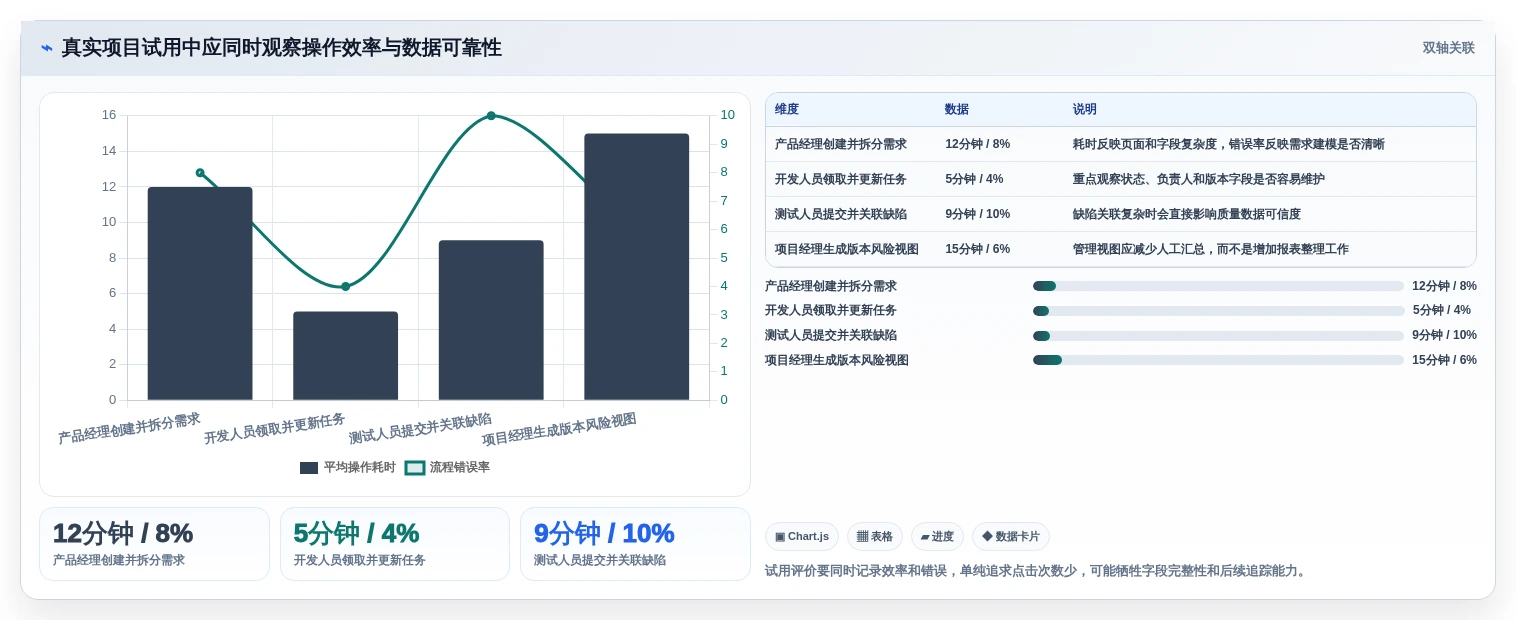The height and width of the screenshot is (620, 1516).
Task: Click the 进度 tag chip
Action: pos(937,536)
